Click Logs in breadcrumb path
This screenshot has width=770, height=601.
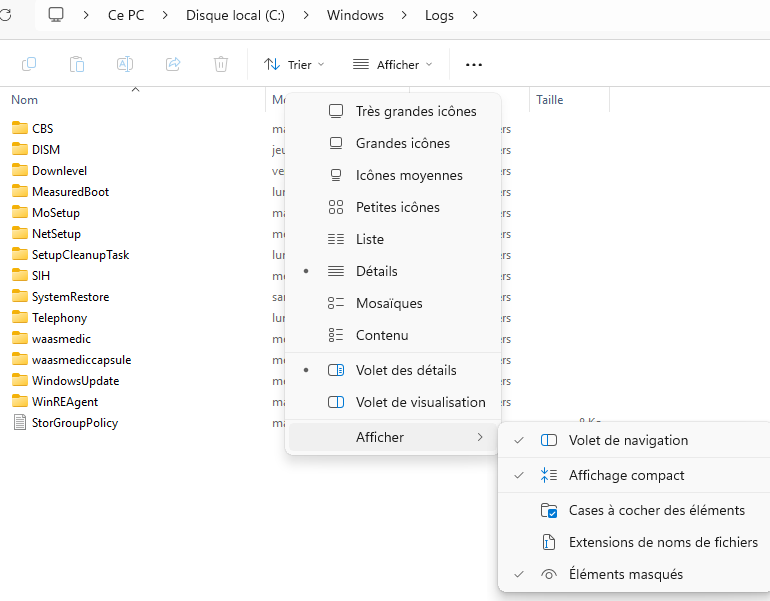coord(439,15)
